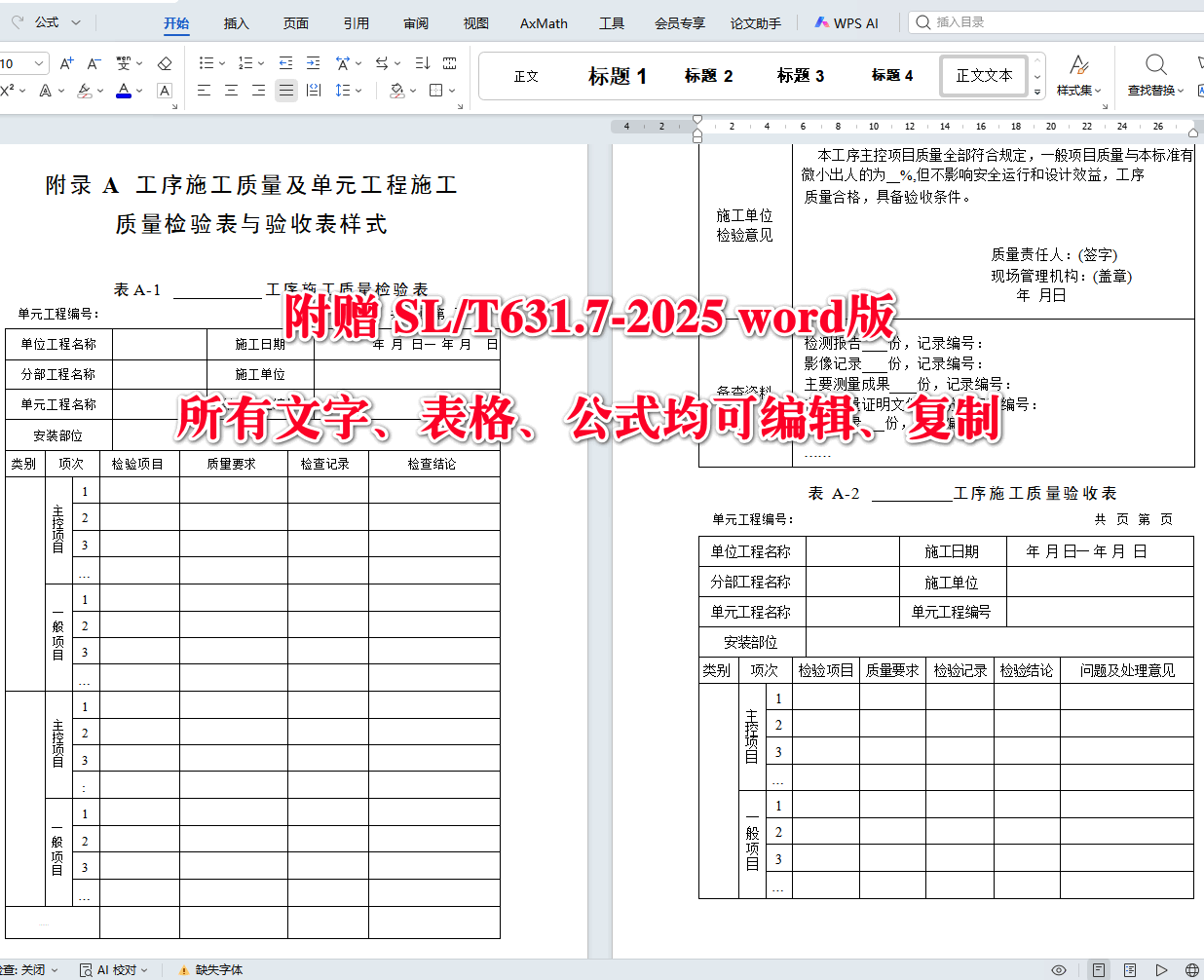Switch to page layout view icon
Image resolution: width=1204 pixels, height=980 pixels.
tap(1099, 970)
